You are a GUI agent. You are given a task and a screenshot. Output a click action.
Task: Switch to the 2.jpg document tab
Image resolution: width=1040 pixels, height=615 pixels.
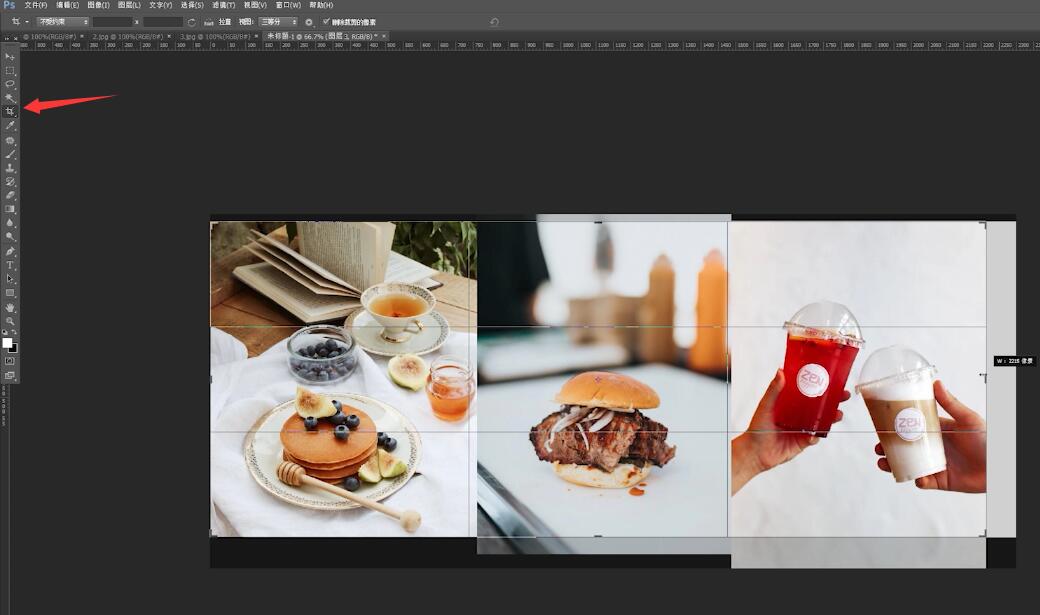tap(127, 36)
